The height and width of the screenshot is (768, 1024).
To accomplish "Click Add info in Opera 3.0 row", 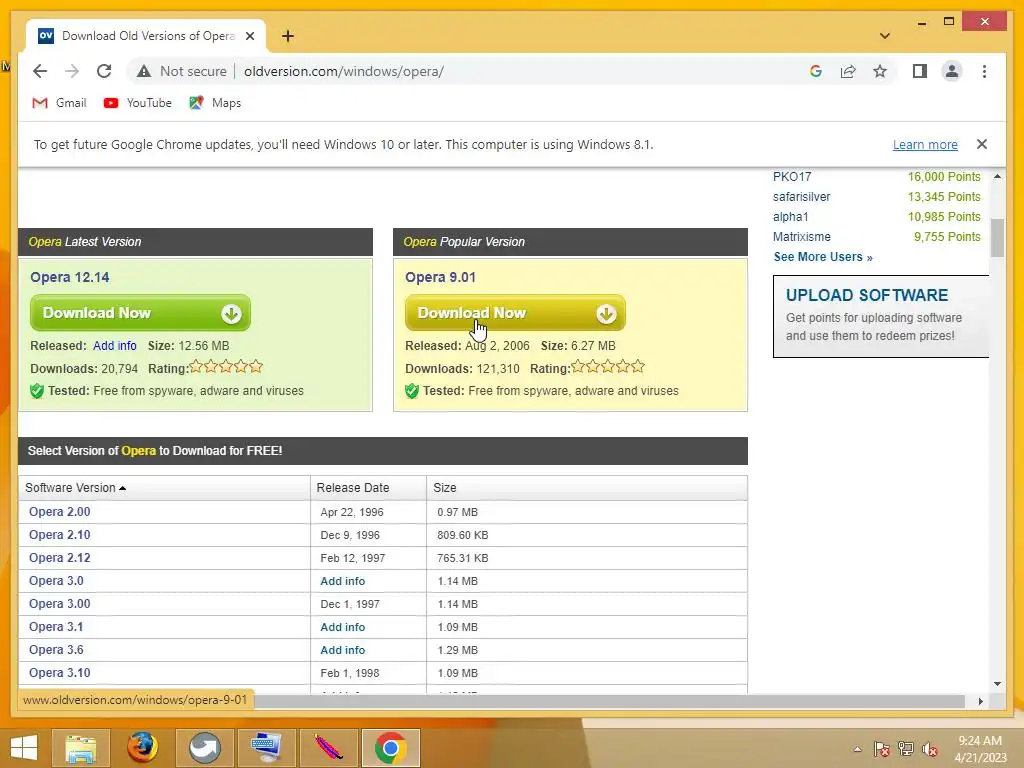I will pyautogui.click(x=342, y=581).
